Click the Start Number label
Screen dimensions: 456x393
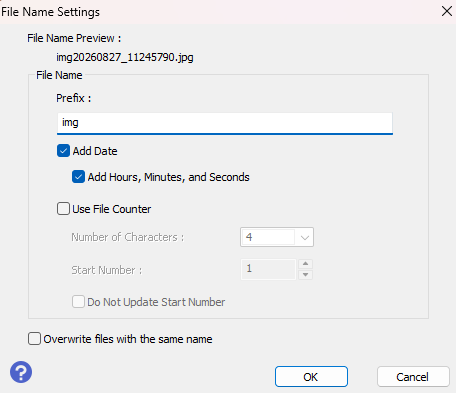tap(107, 270)
